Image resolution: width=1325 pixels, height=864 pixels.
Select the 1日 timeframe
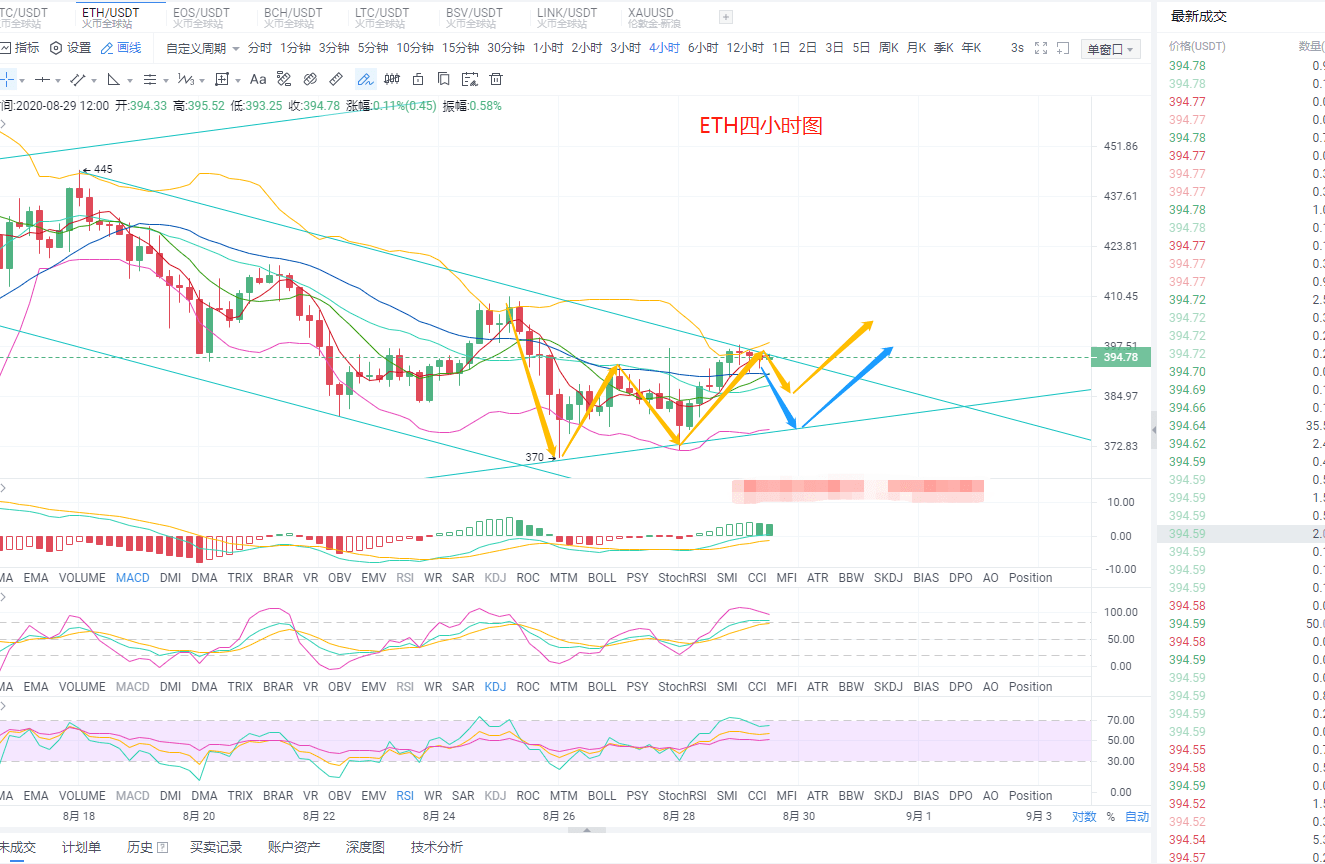click(x=781, y=48)
